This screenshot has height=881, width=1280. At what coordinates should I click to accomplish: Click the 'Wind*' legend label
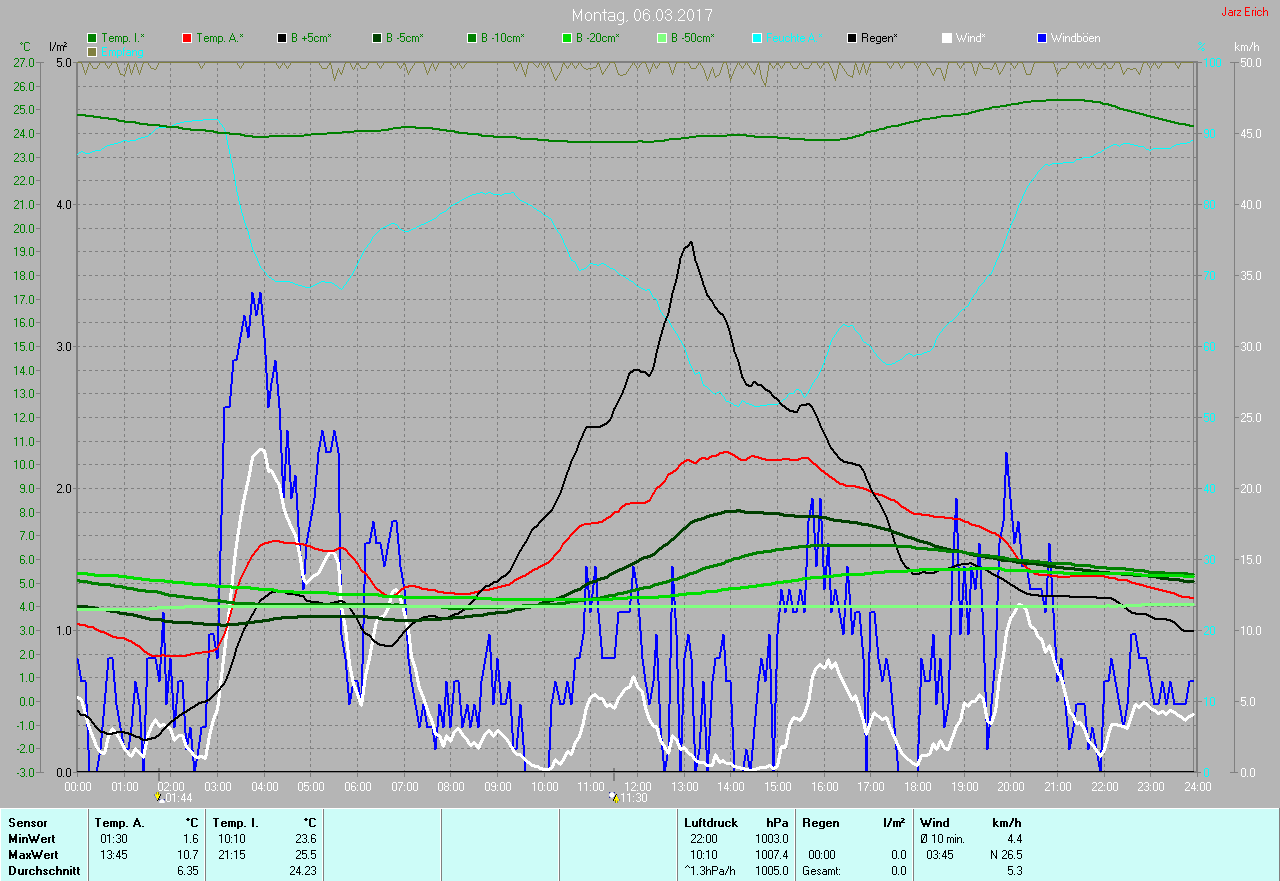(970, 38)
